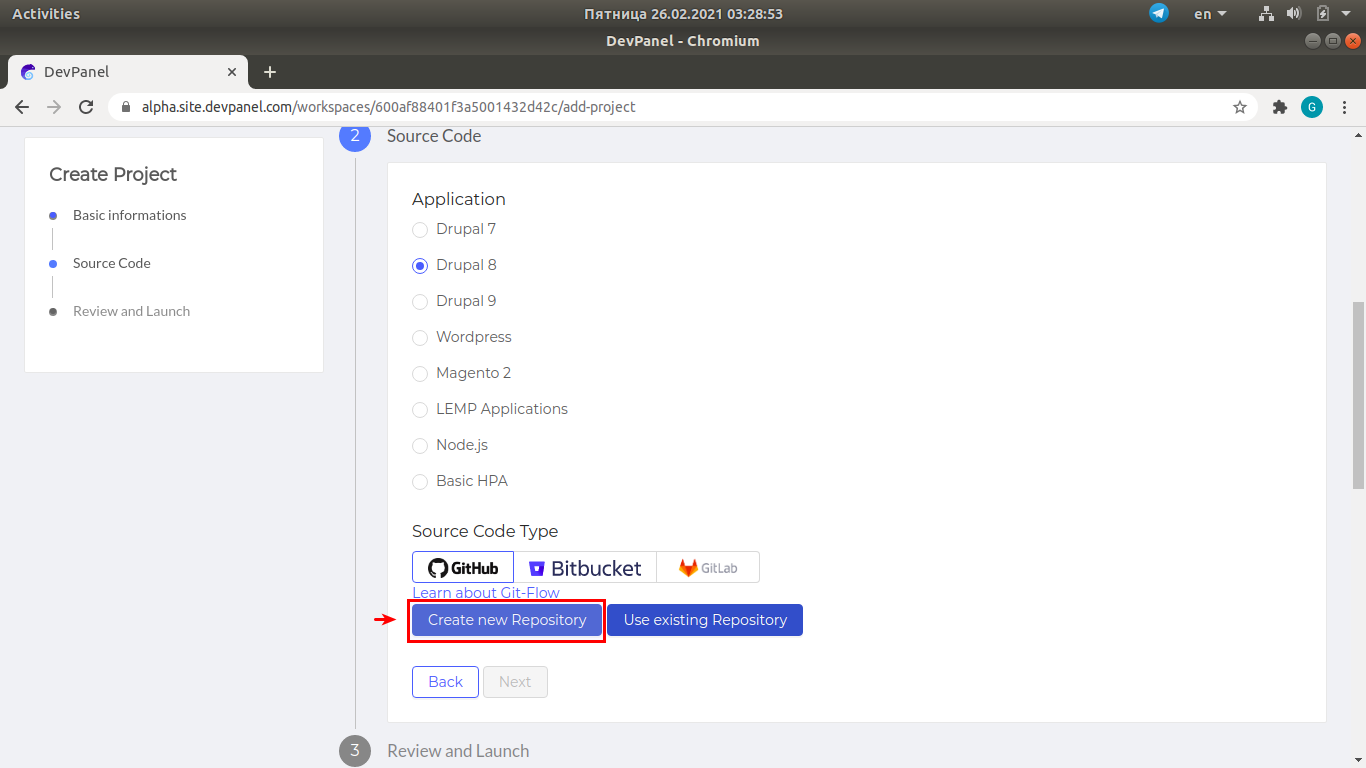Select the Node.js application
This screenshot has height=768, width=1366.
coord(420,445)
